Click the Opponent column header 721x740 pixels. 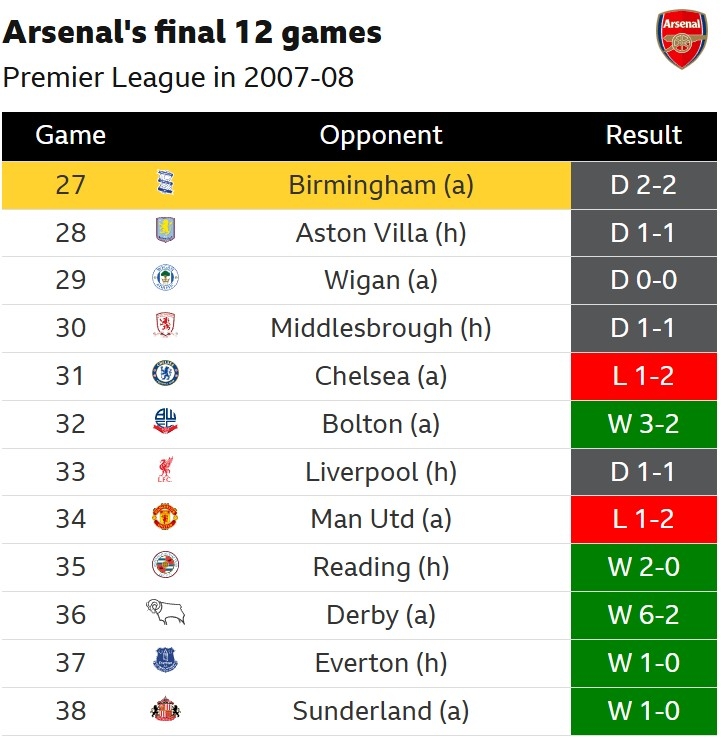click(x=381, y=136)
